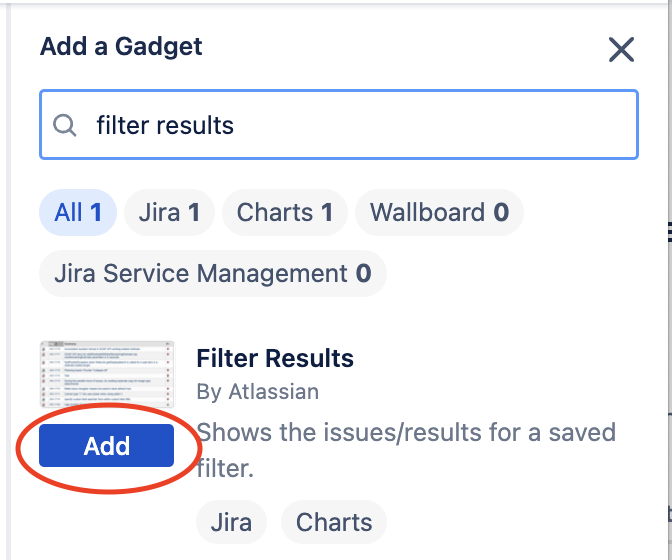Click the Filter Results gadget title

(275, 359)
